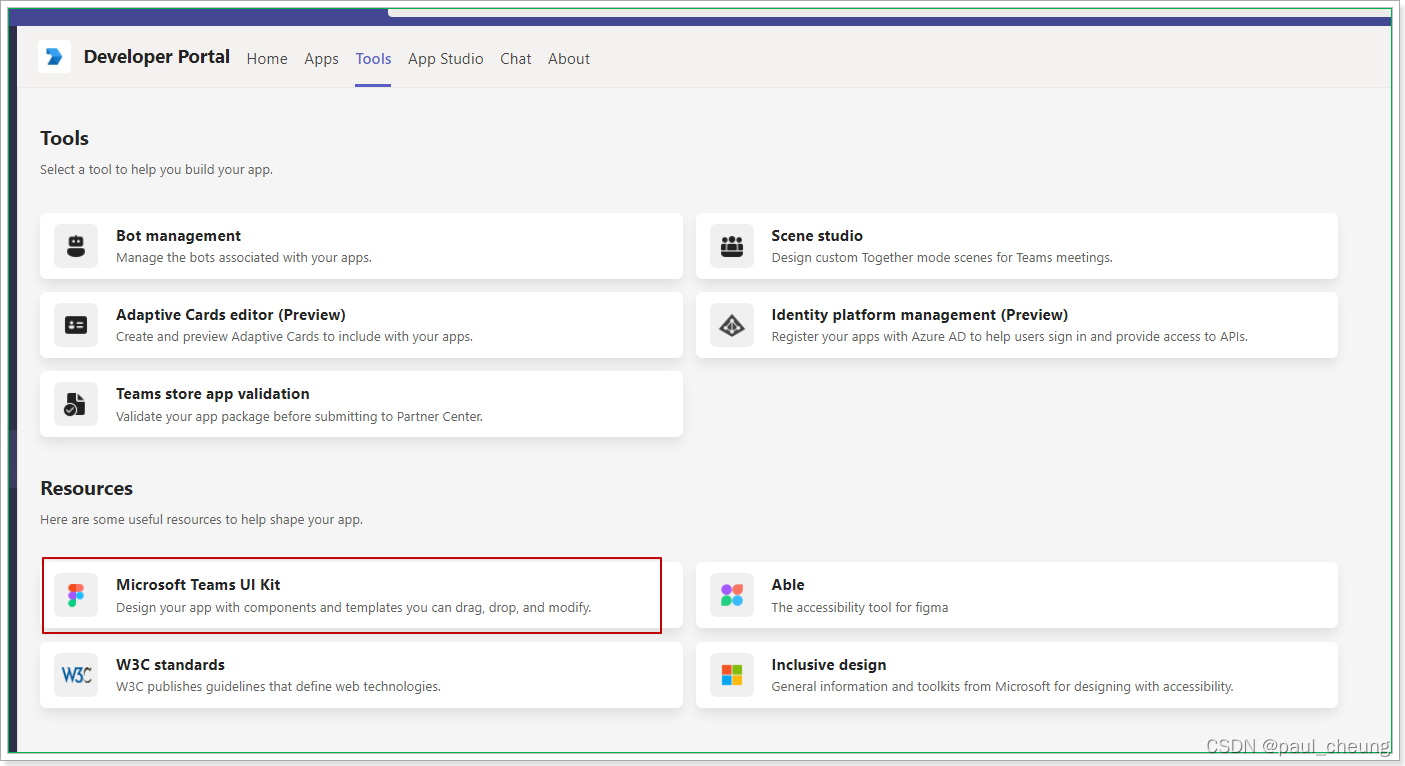Open the Able resource title

788,585
